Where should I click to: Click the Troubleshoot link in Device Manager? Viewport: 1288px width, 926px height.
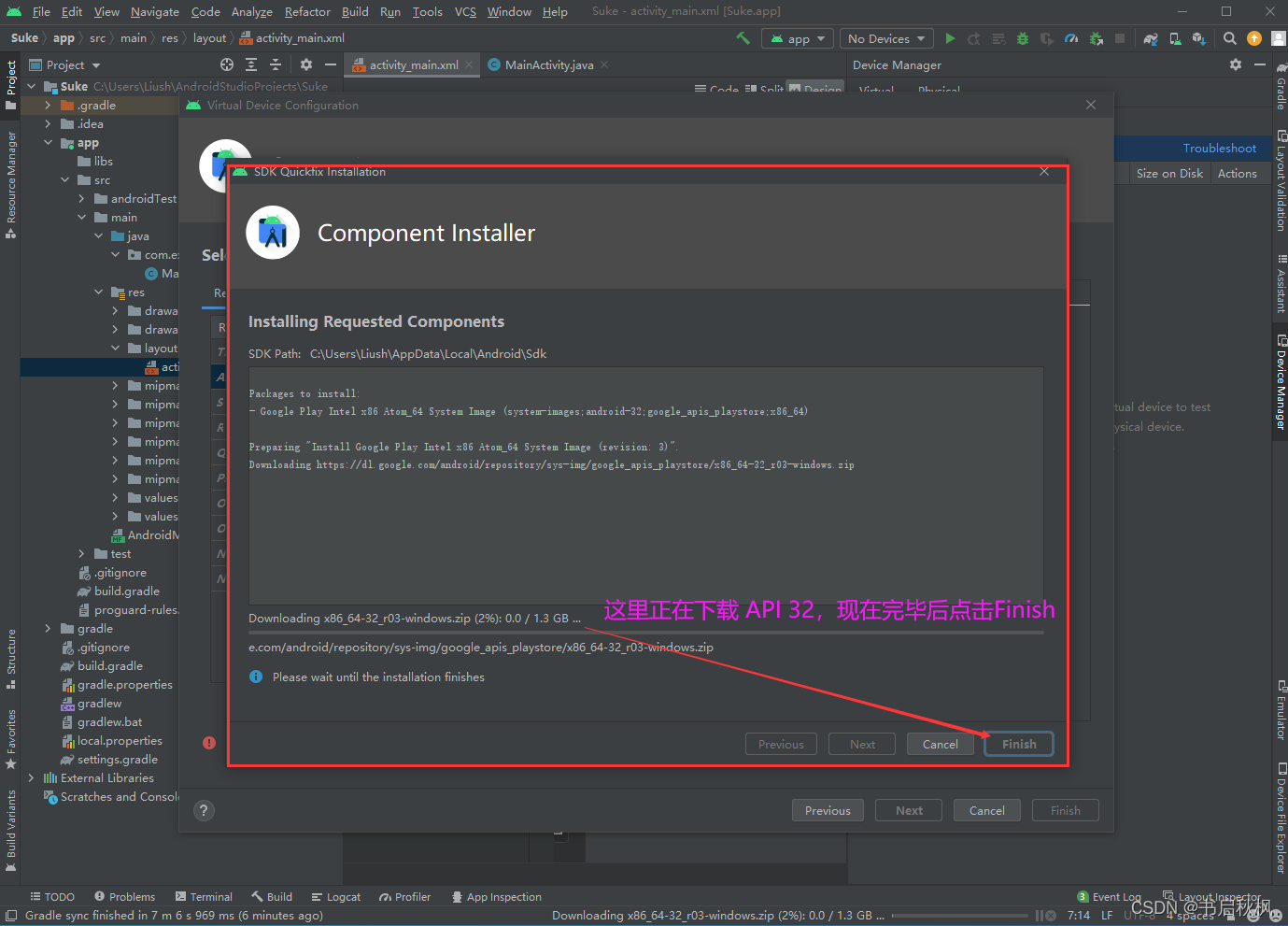[x=1220, y=149]
